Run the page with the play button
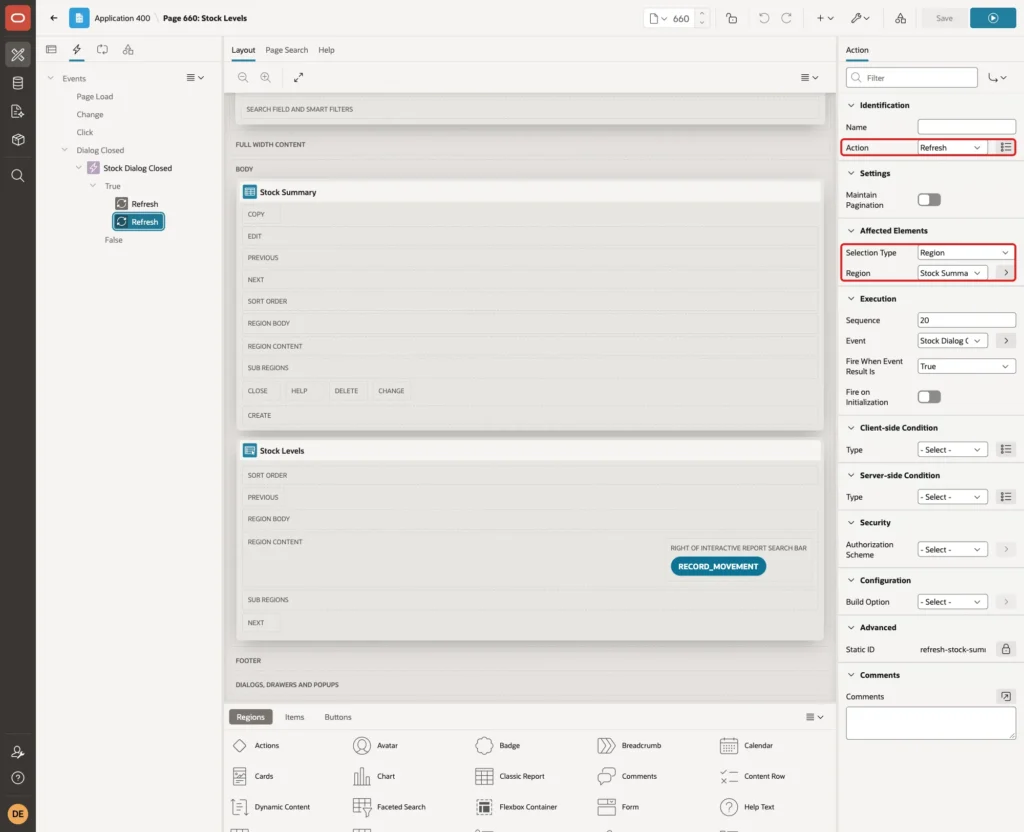The width and height of the screenshot is (1024, 832). [x=993, y=18]
